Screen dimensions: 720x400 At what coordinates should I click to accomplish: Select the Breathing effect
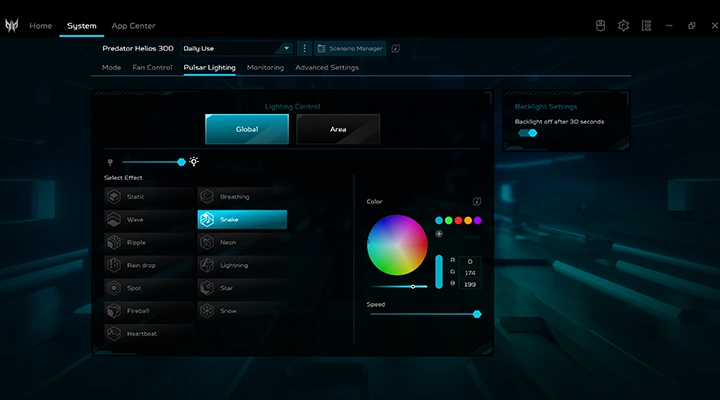(x=242, y=197)
